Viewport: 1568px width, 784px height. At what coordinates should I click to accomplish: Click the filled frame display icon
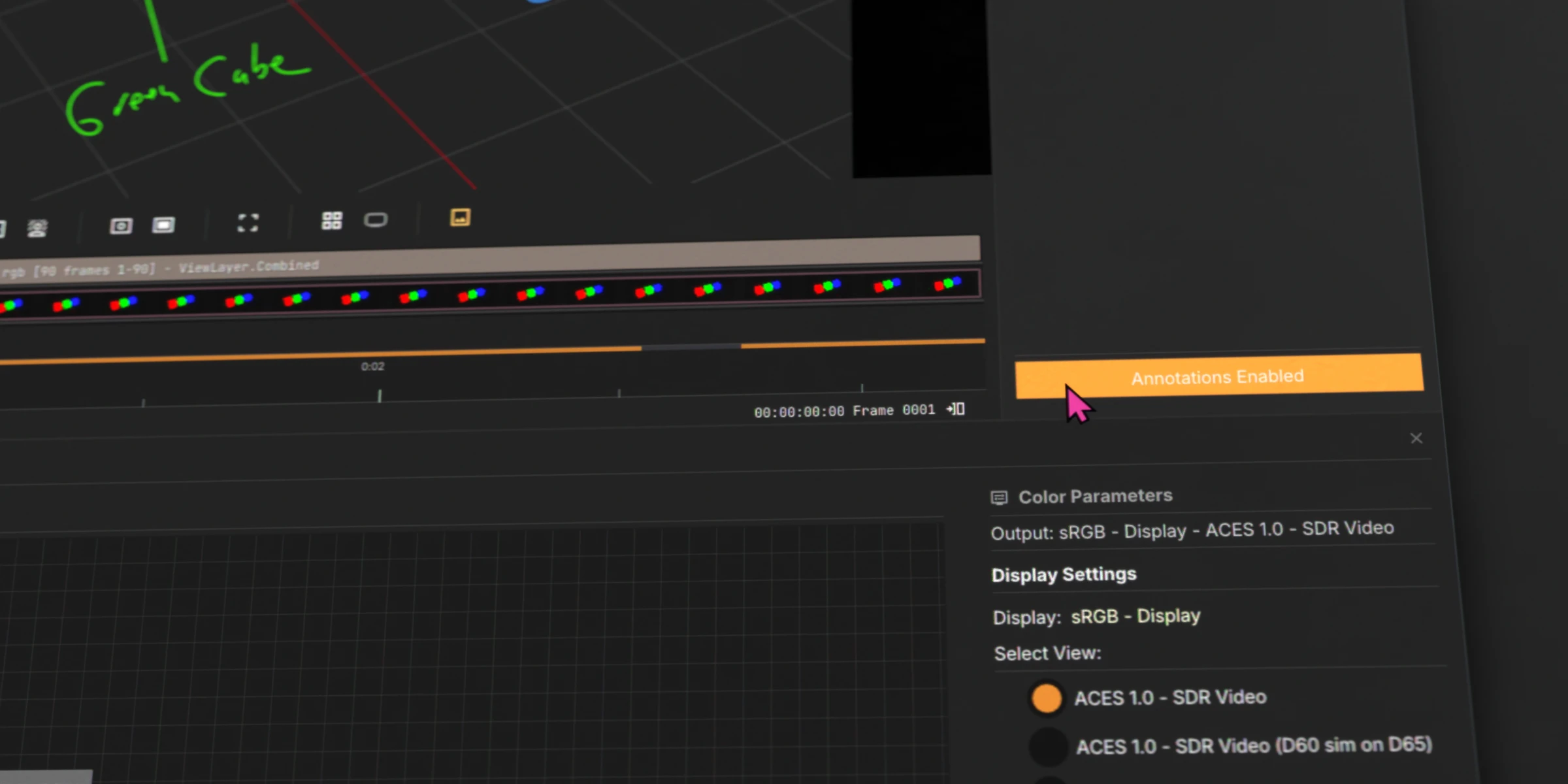(163, 224)
